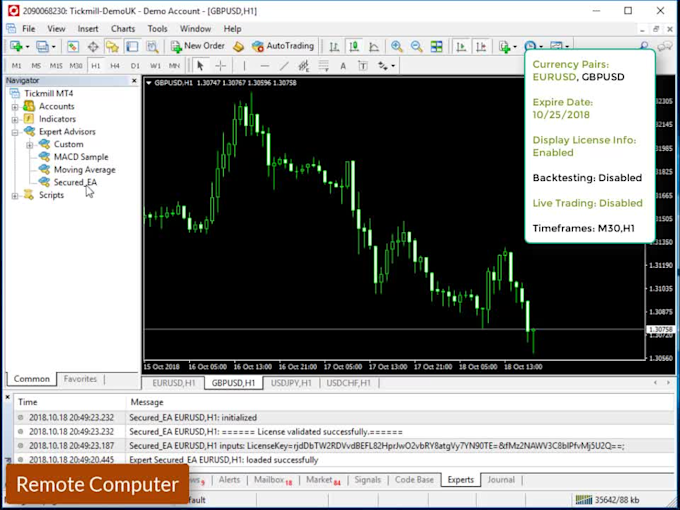This screenshot has width=680, height=510.
Task: Open dropdown arrow next to Profiles icon
Action: click(x=53, y=46)
